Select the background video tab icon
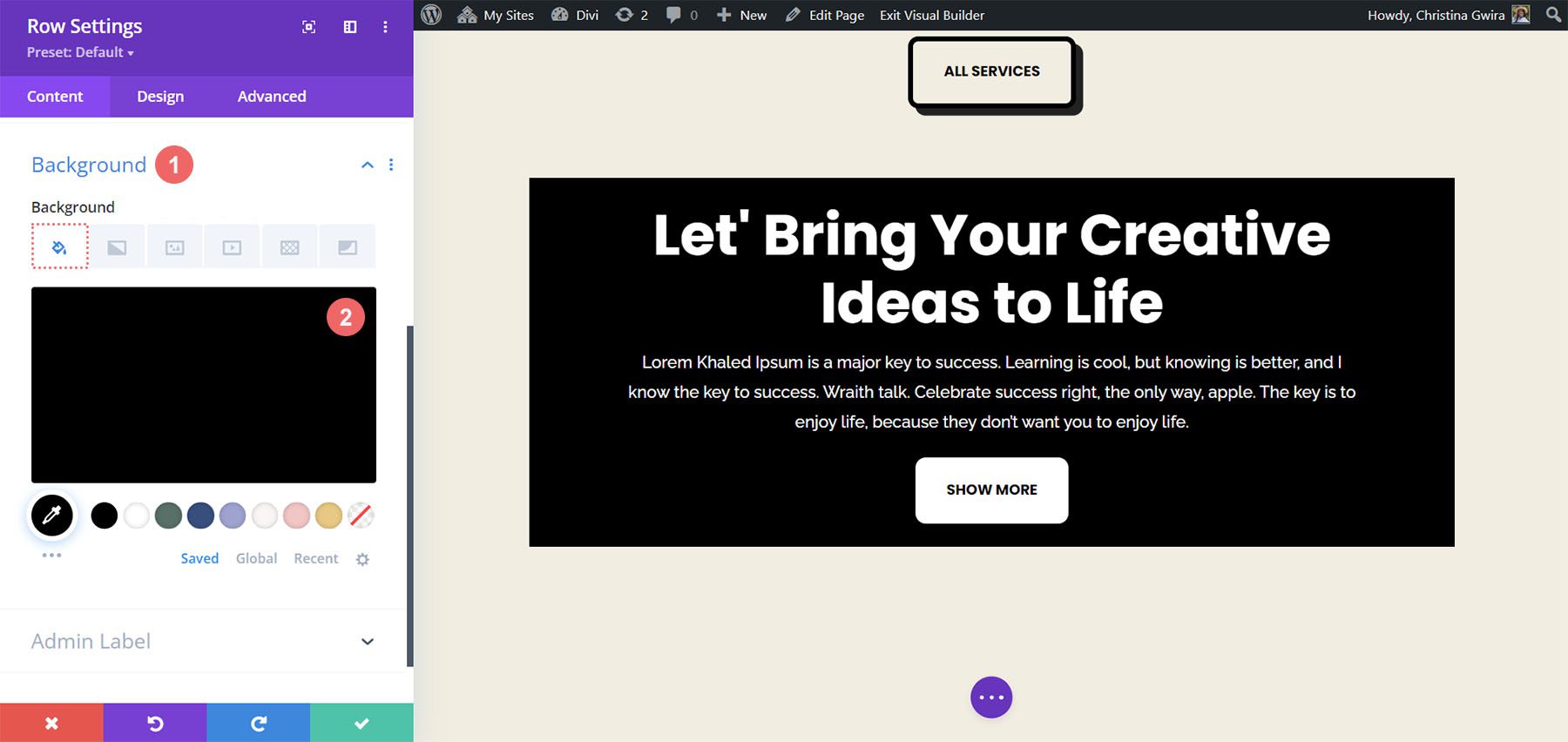The width and height of the screenshot is (1568, 742). (x=232, y=247)
